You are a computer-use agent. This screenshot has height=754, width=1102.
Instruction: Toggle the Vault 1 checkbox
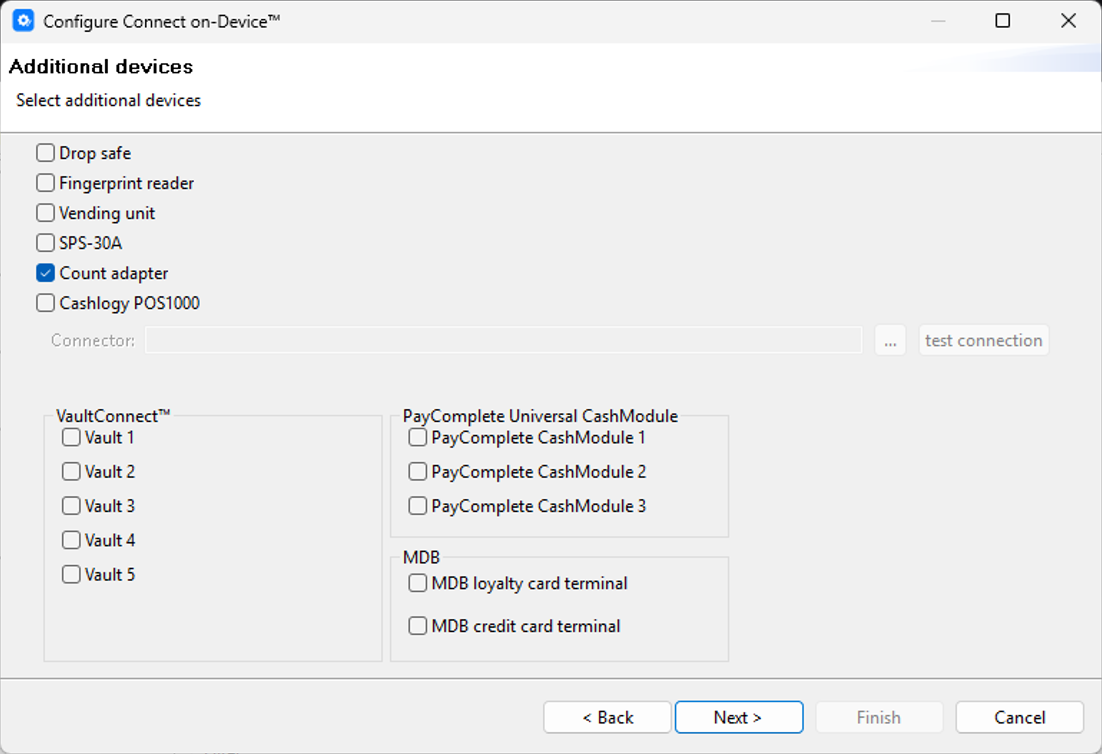[71, 437]
